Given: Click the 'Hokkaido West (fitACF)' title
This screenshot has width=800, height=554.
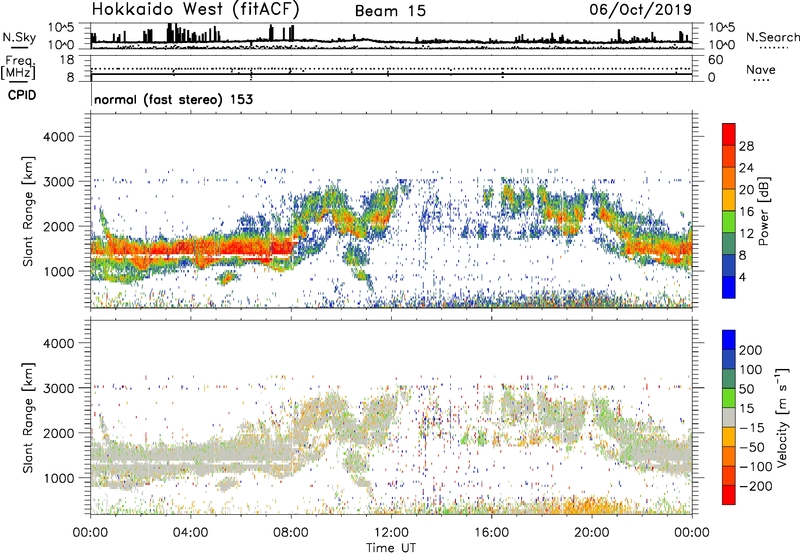Looking at the screenshot, I should 195,9.
